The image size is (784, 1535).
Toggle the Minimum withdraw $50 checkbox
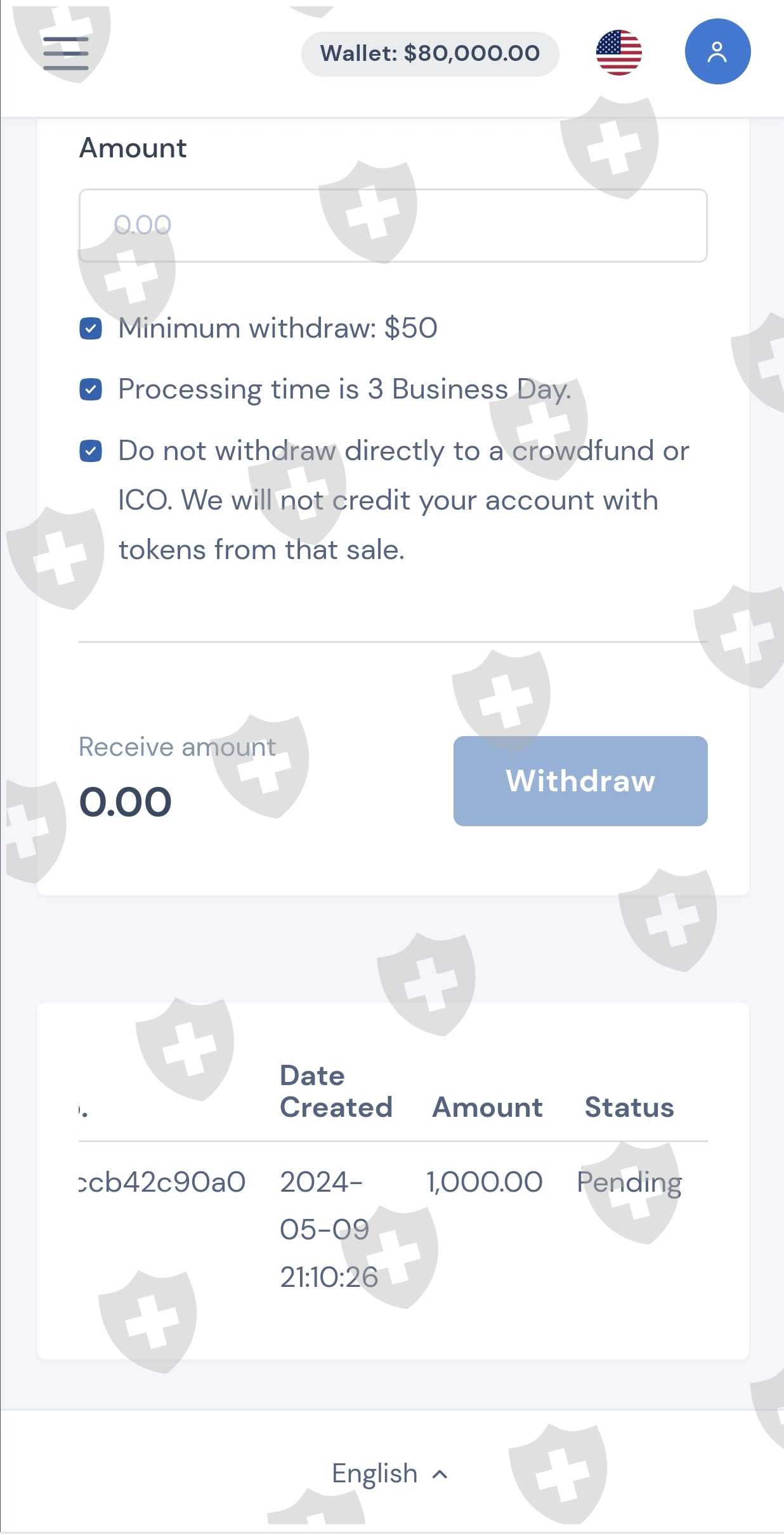coord(91,329)
